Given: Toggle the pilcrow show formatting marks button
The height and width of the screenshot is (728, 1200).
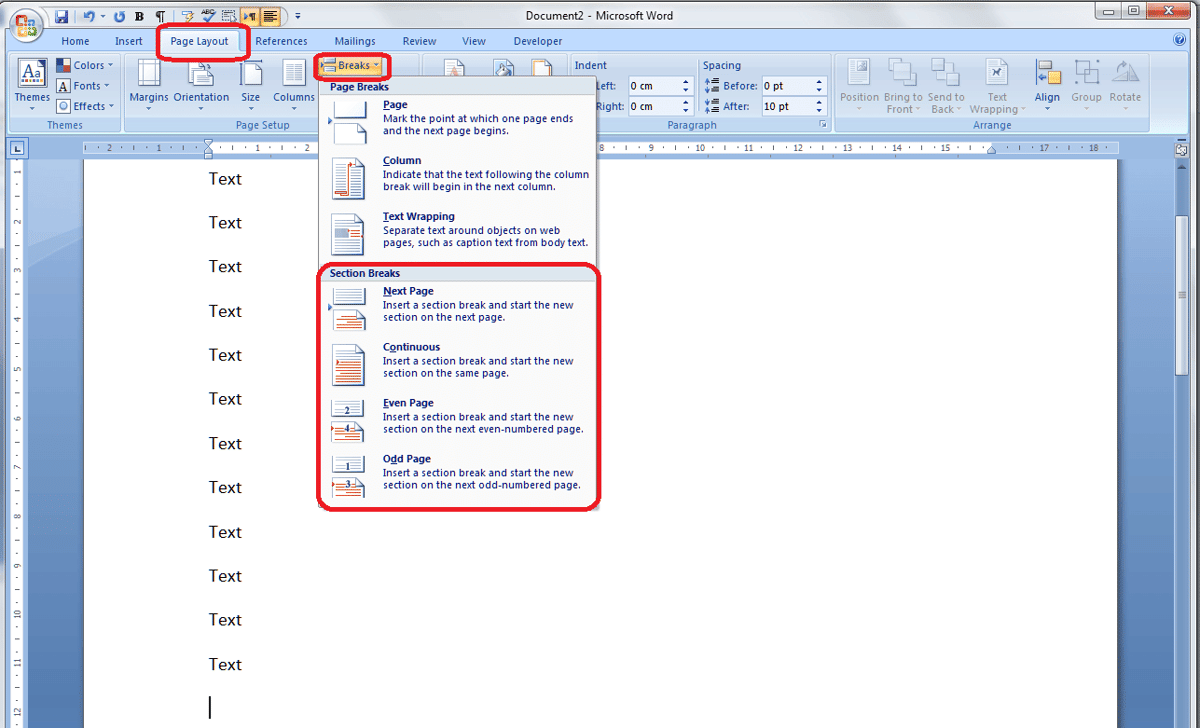Looking at the screenshot, I should (159, 17).
